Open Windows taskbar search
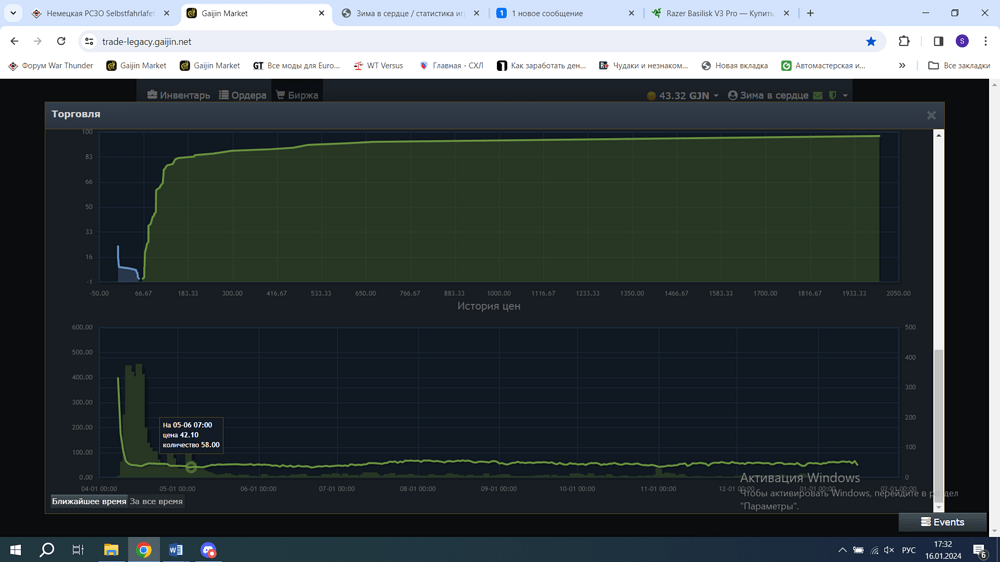This screenshot has width=1000, height=562. (47, 550)
